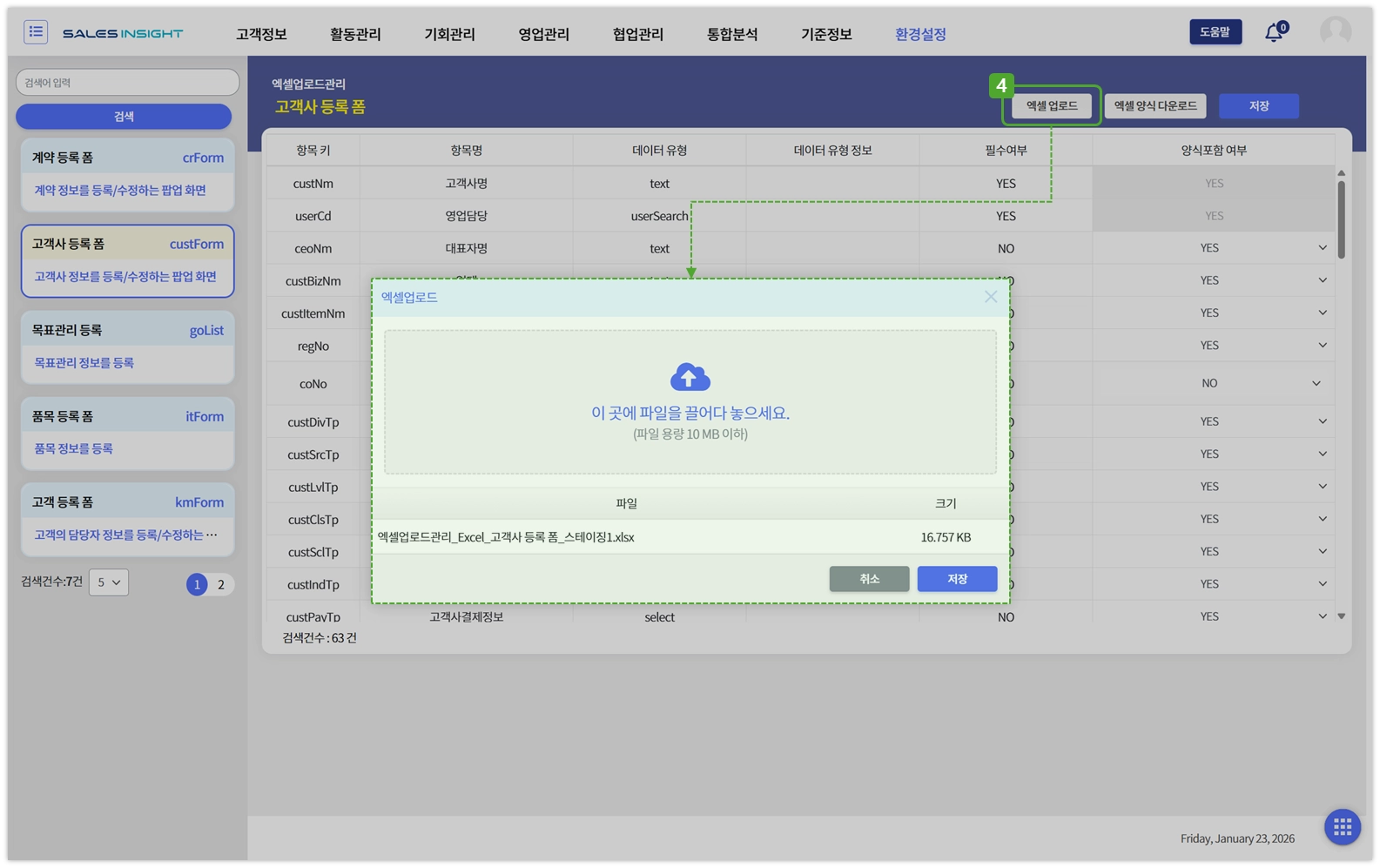This screenshot has width=1380, height=868.
Task: Expand the custIndTp YES dropdown
Action: coord(1322,583)
